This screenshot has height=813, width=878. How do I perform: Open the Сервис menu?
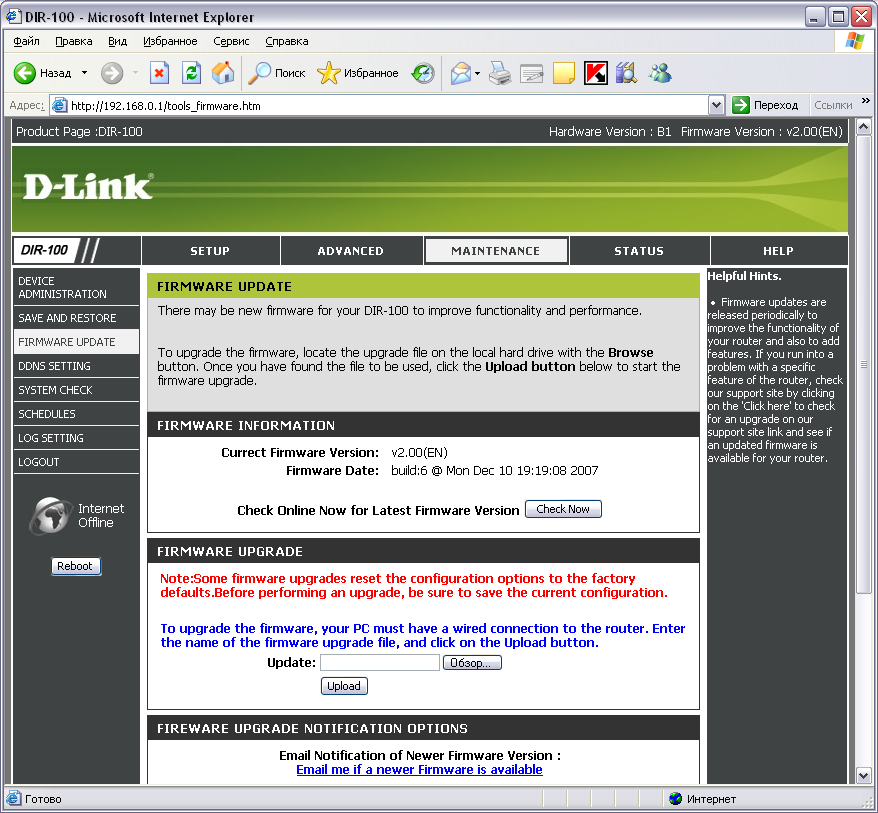(x=231, y=41)
